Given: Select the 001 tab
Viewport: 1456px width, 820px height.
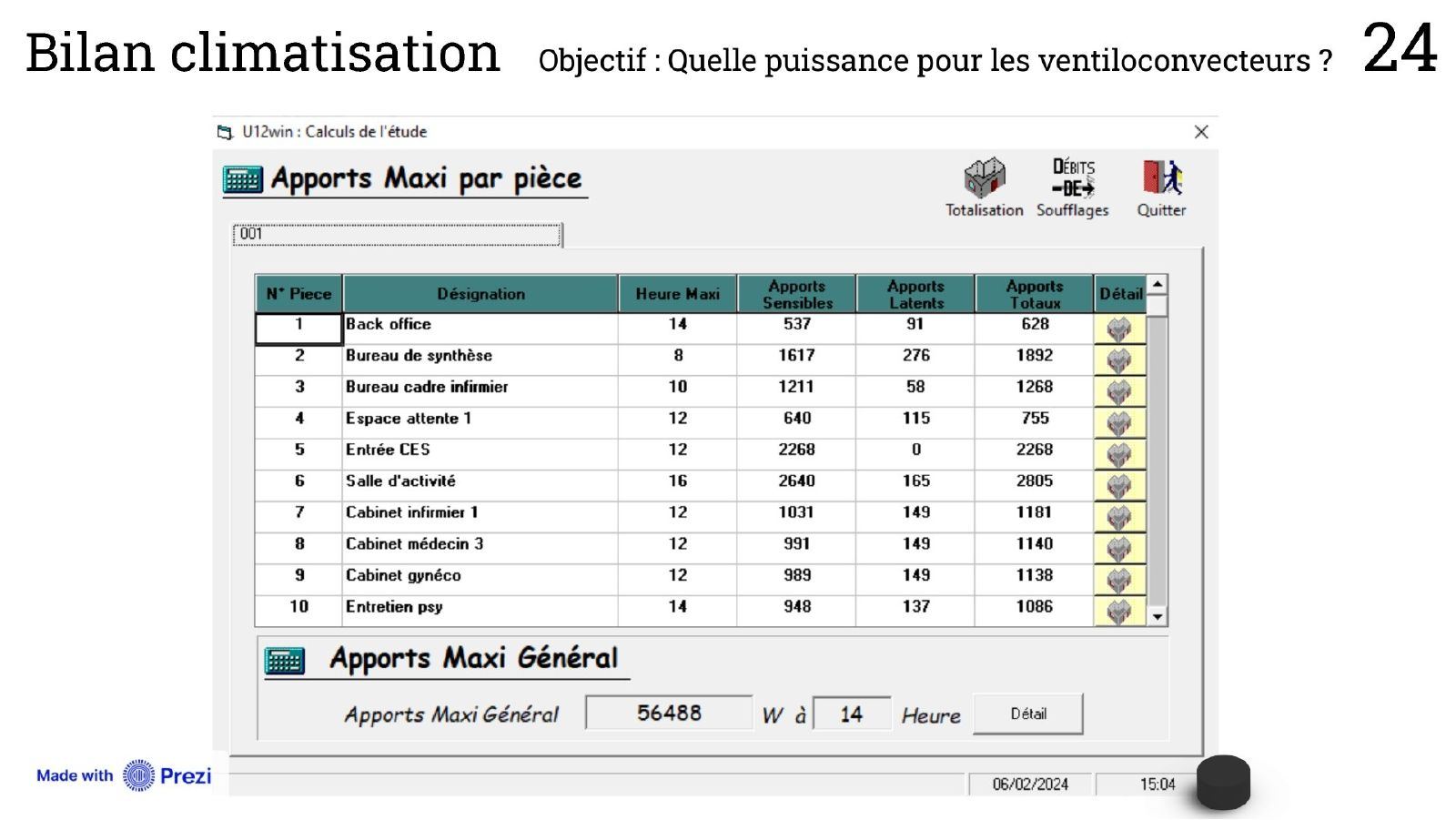Looking at the screenshot, I should (x=397, y=235).
